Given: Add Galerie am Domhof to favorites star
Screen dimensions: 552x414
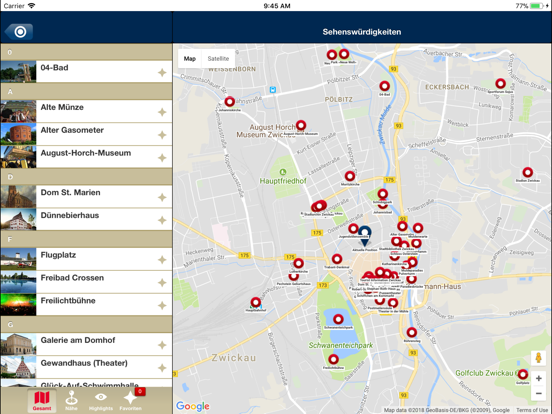Looking at the screenshot, I should 162,345.
